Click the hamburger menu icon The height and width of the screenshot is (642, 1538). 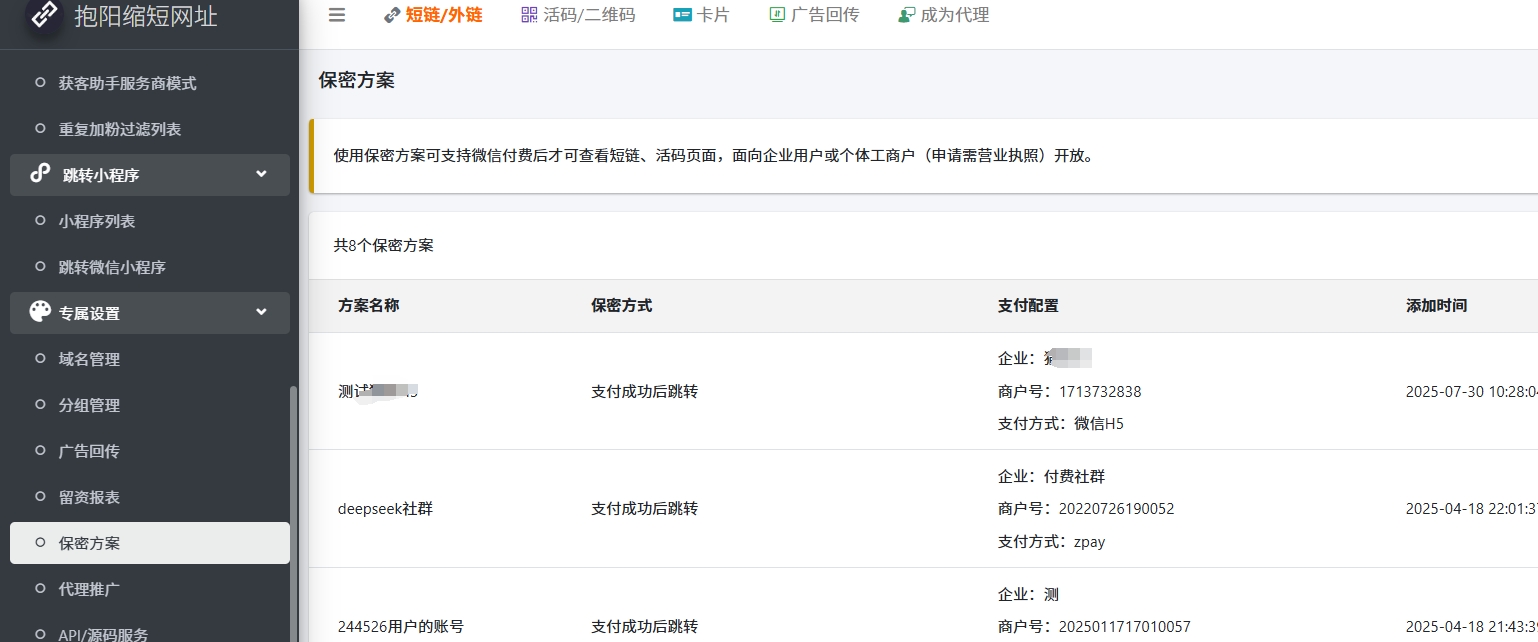click(x=337, y=15)
